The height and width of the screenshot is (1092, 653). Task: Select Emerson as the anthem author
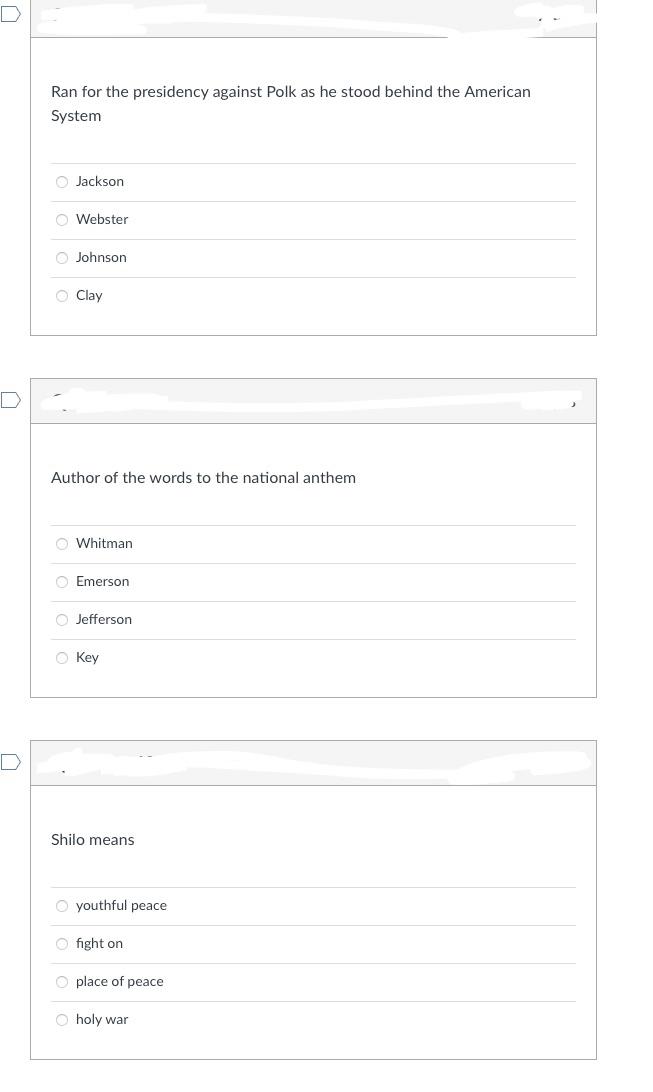pos(62,582)
